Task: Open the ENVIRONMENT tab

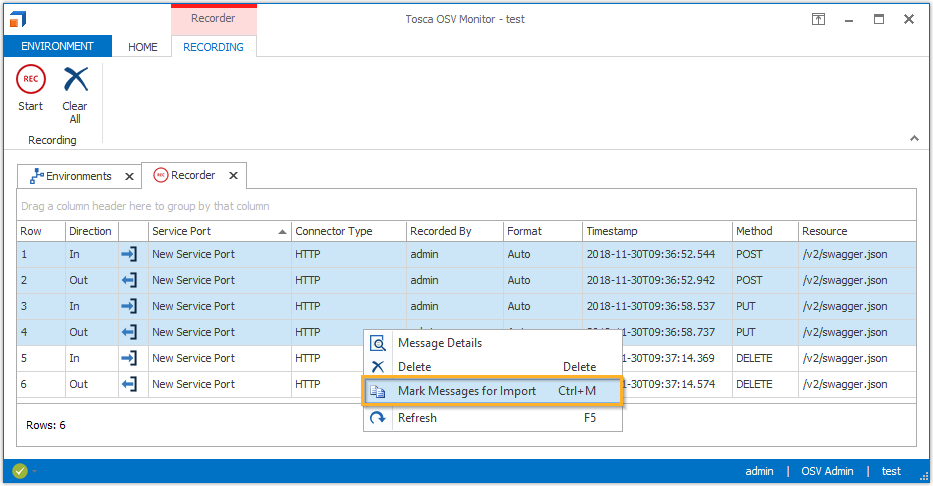Action: point(56,46)
